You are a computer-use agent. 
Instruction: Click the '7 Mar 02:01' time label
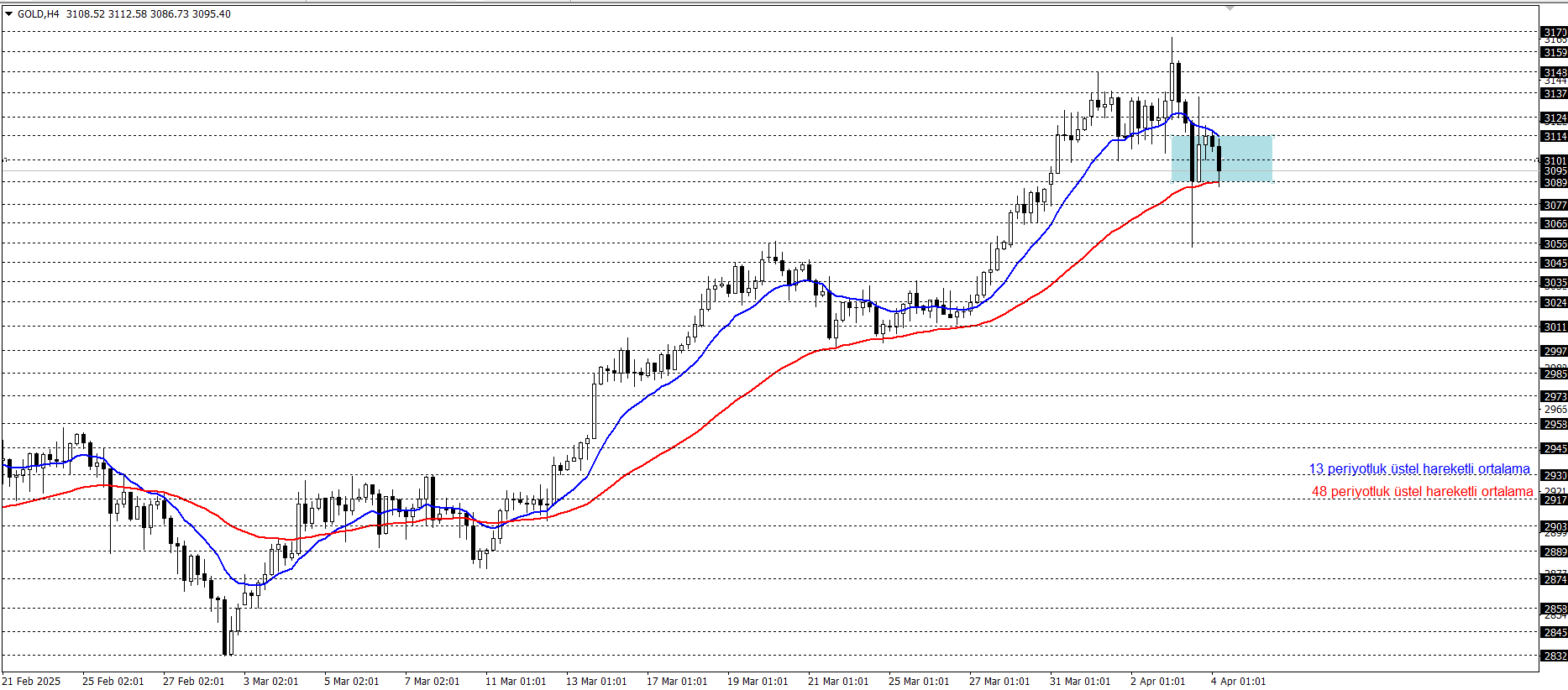coord(433,682)
